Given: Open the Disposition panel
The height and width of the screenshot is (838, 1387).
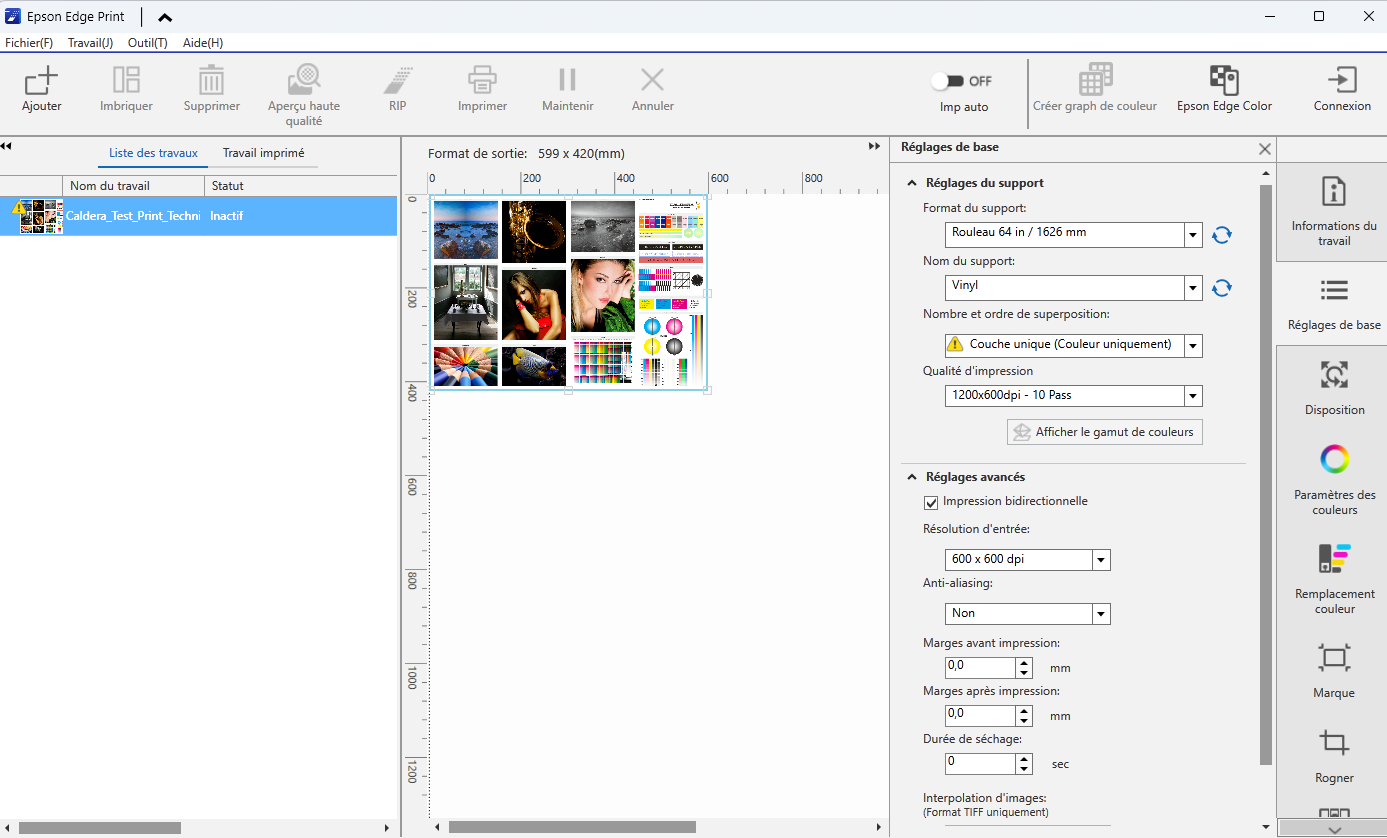Looking at the screenshot, I should 1334,388.
